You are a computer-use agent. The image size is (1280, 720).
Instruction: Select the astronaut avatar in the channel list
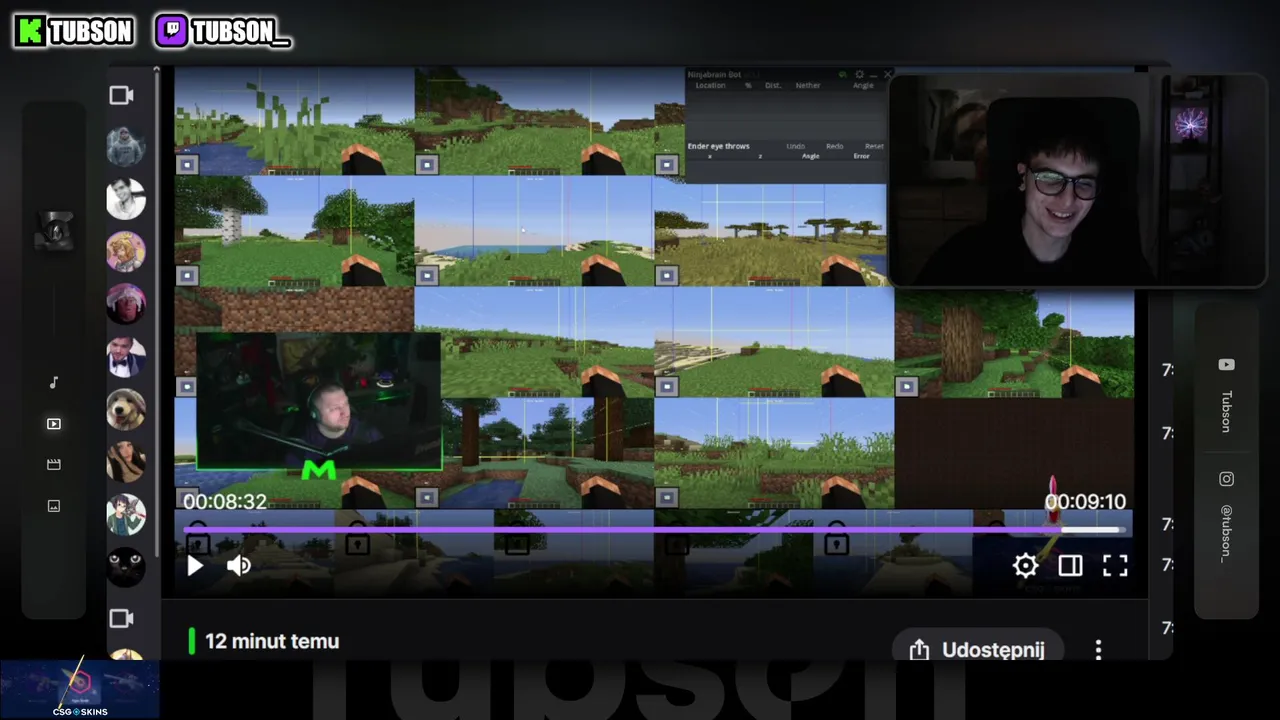point(126,147)
